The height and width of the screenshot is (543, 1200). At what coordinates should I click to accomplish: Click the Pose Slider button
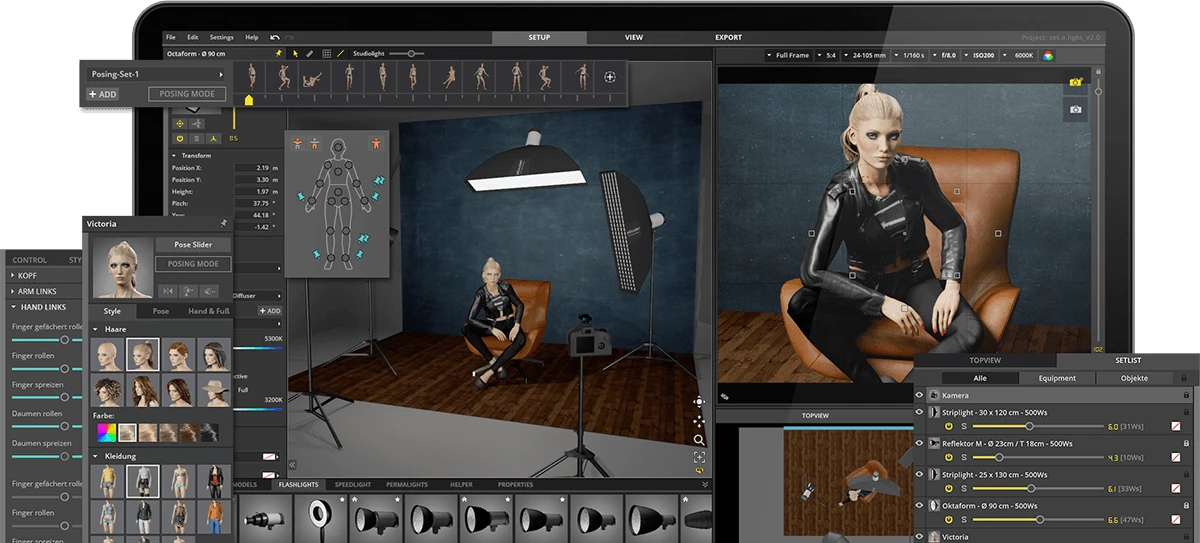pyautogui.click(x=193, y=244)
